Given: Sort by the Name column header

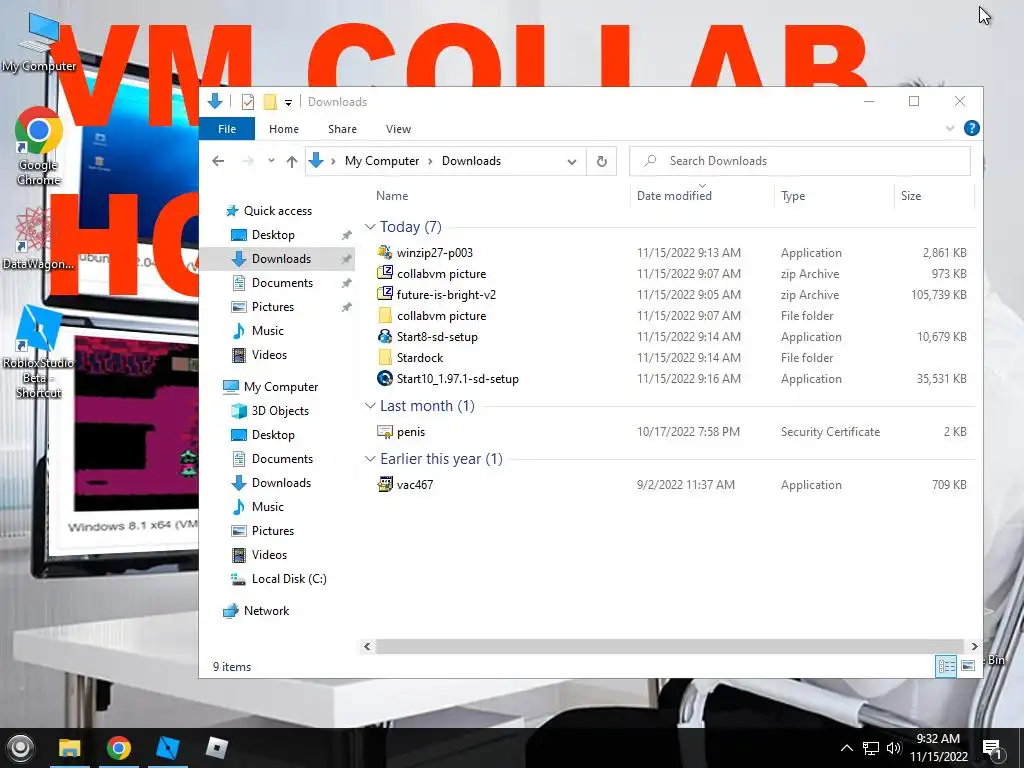Looking at the screenshot, I should pyautogui.click(x=392, y=196).
